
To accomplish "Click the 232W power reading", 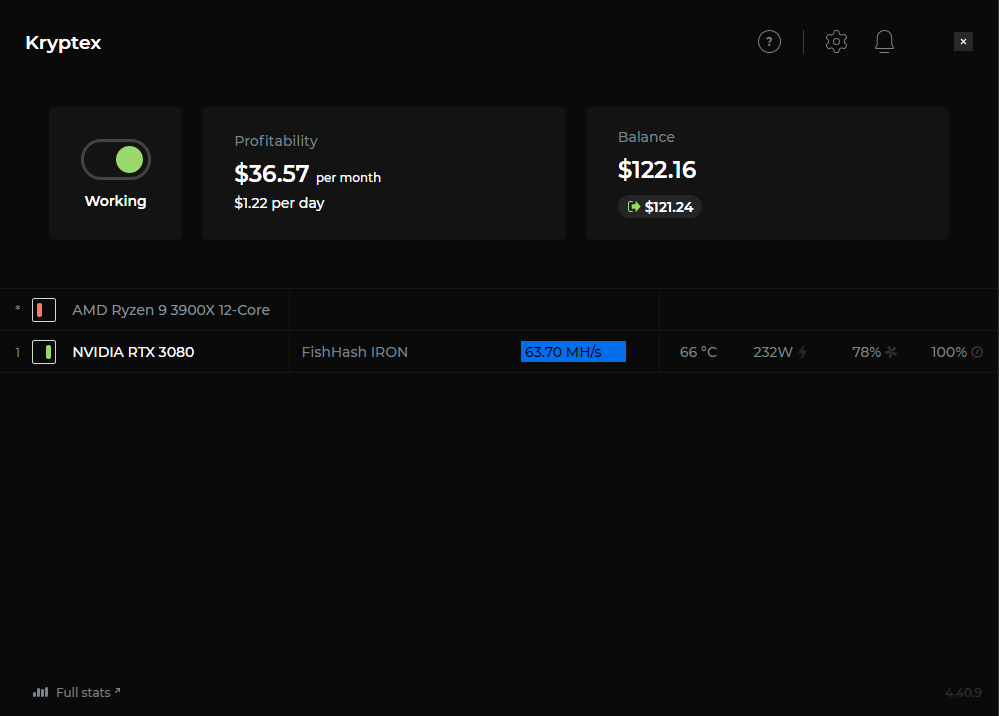I will pyautogui.click(x=772, y=352).
